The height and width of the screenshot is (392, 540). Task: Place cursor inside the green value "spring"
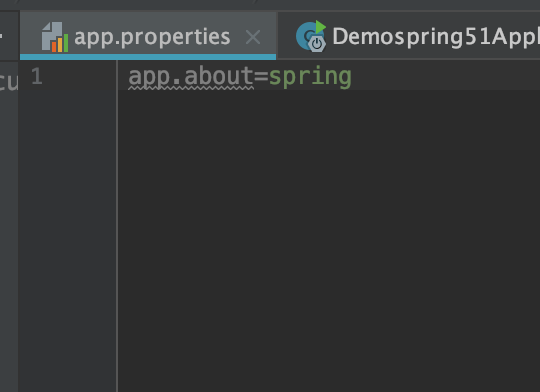[x=310, y=78]
